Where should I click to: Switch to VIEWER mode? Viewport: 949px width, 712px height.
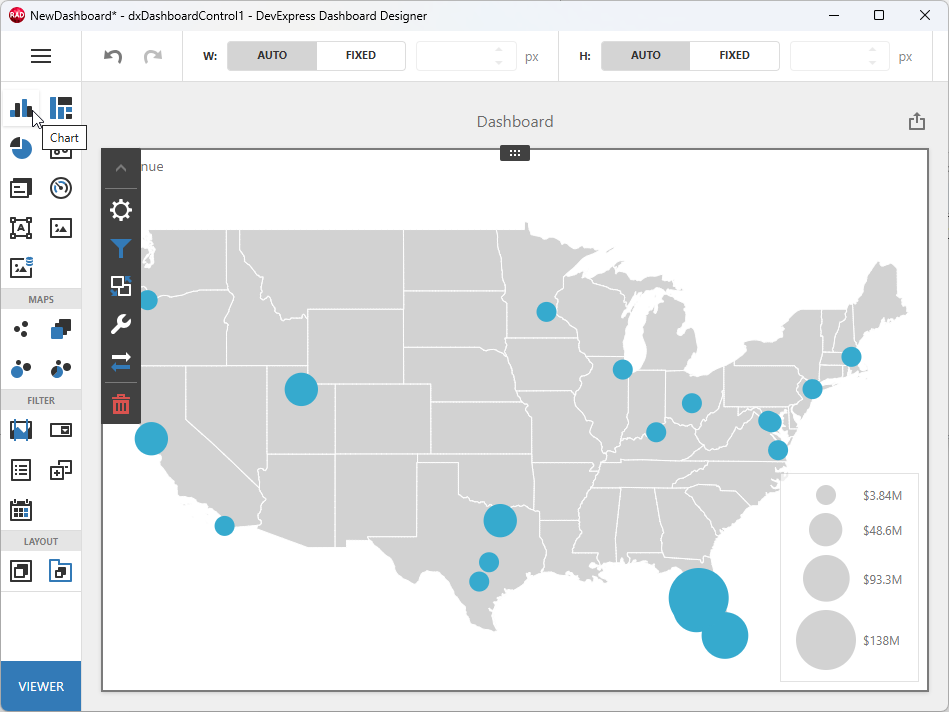[40, 686]
